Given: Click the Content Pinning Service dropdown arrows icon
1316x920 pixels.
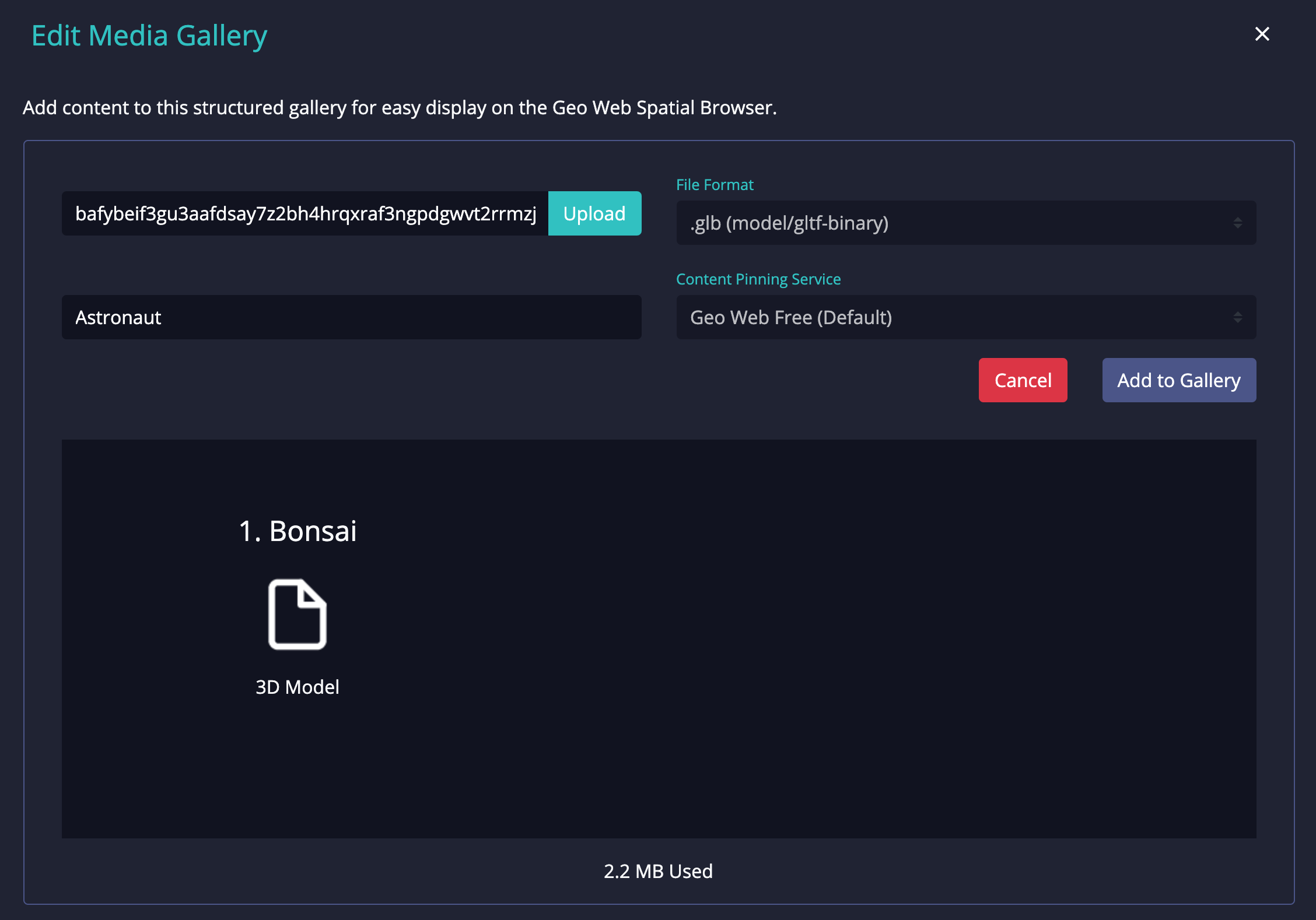Looking at the screenshot, I should pyautogui.click(x=1237, y=317).
